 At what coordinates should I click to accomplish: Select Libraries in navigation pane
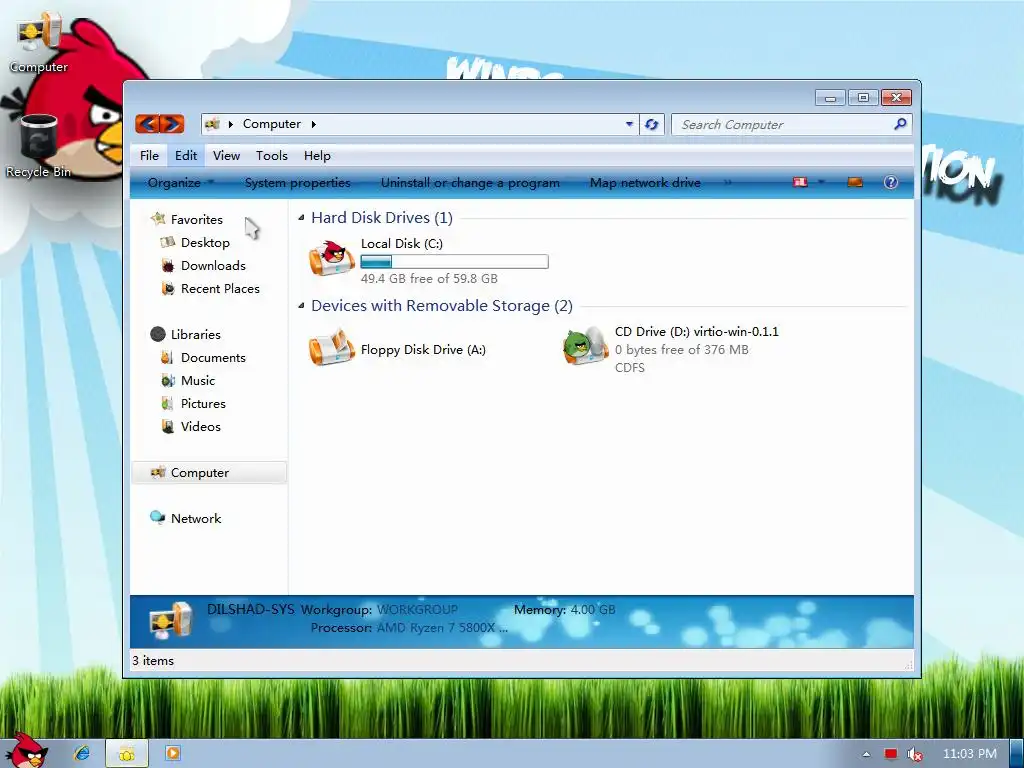coord(196,334)
